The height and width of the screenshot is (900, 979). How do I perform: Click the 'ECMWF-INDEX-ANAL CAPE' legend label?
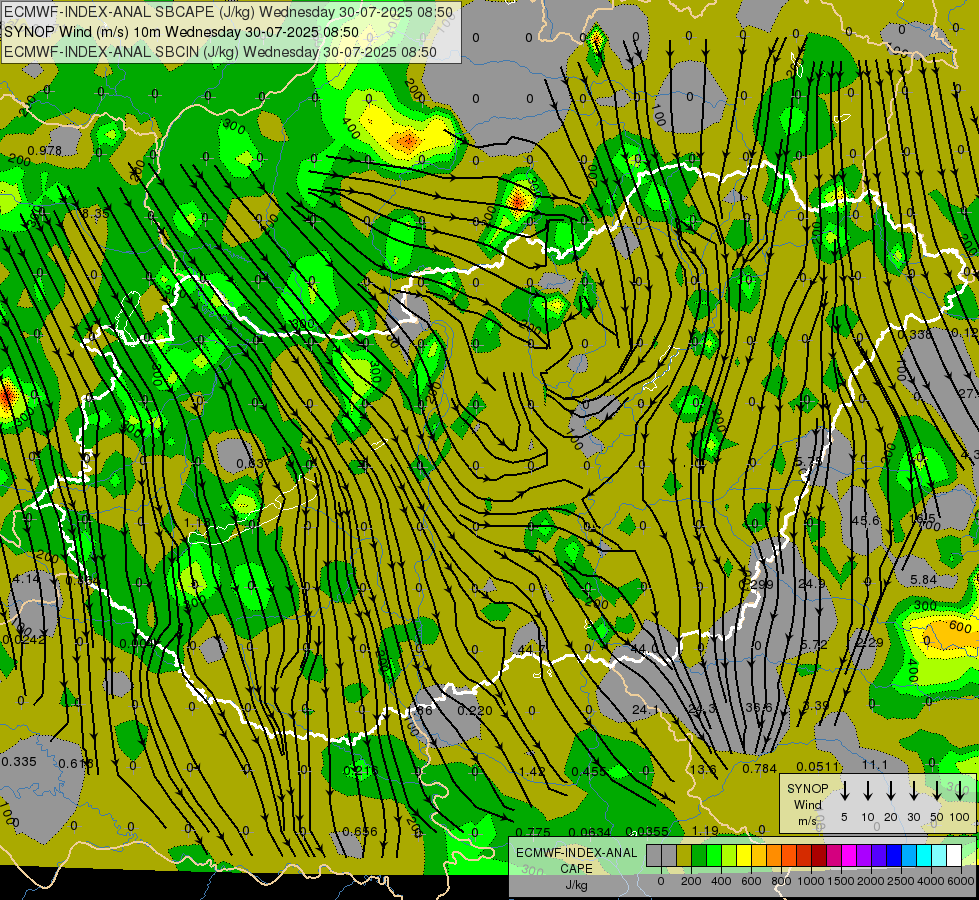pos(576,861)
